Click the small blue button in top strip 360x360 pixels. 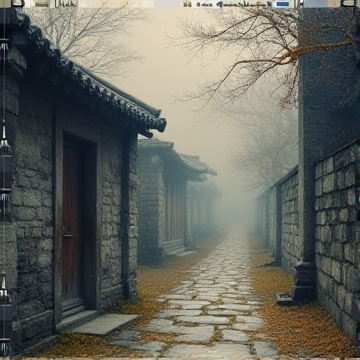[283, 4]
